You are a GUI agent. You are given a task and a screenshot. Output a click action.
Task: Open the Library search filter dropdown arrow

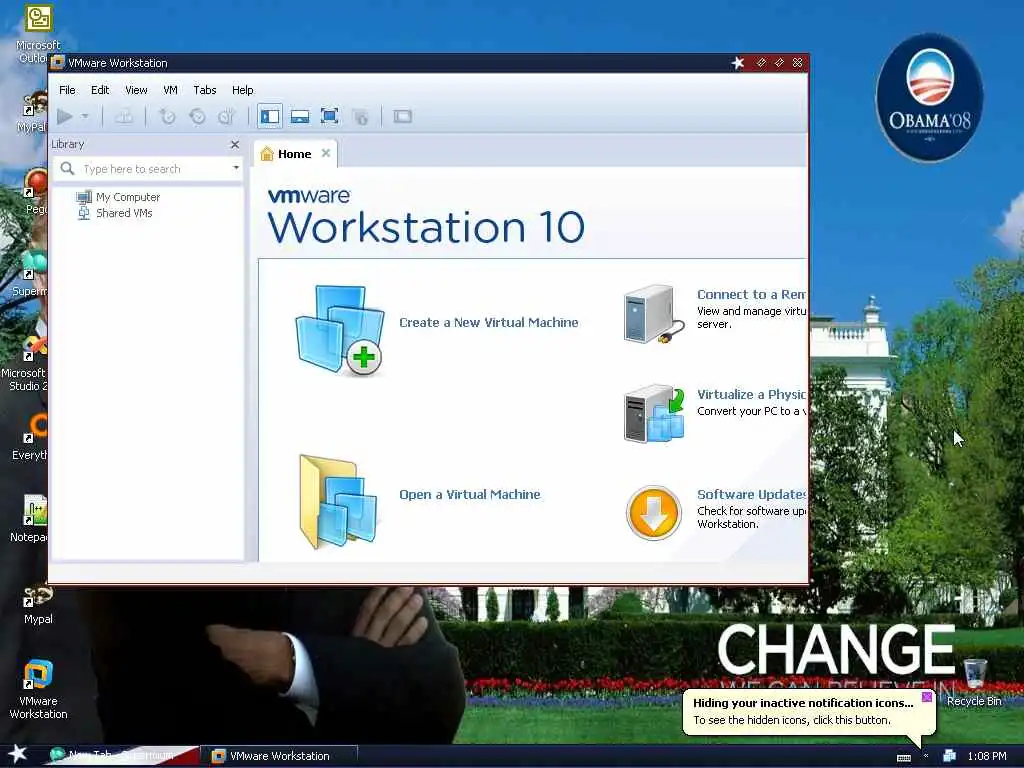pyautogui.click(x=236, y=168)
